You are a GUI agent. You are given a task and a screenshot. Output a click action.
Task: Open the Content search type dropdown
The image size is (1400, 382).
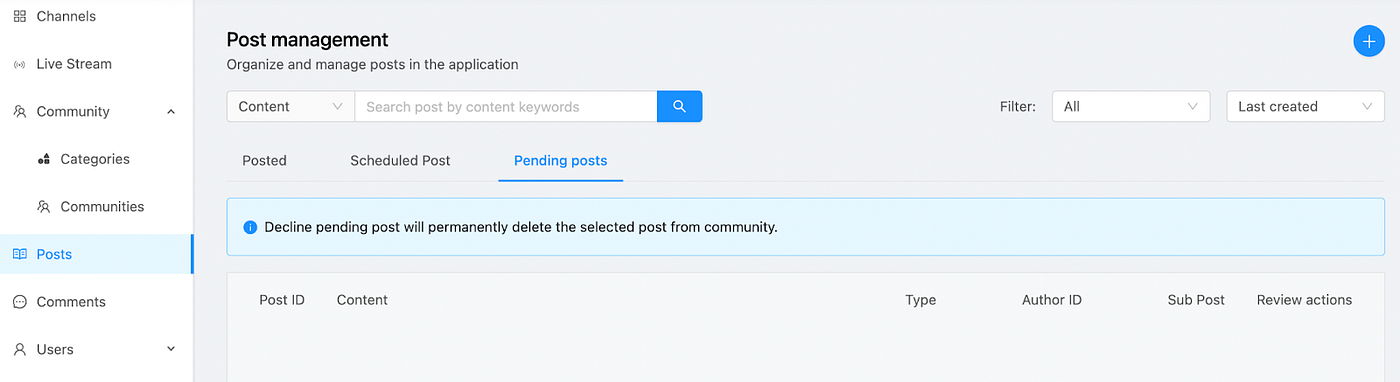point(290,106)
